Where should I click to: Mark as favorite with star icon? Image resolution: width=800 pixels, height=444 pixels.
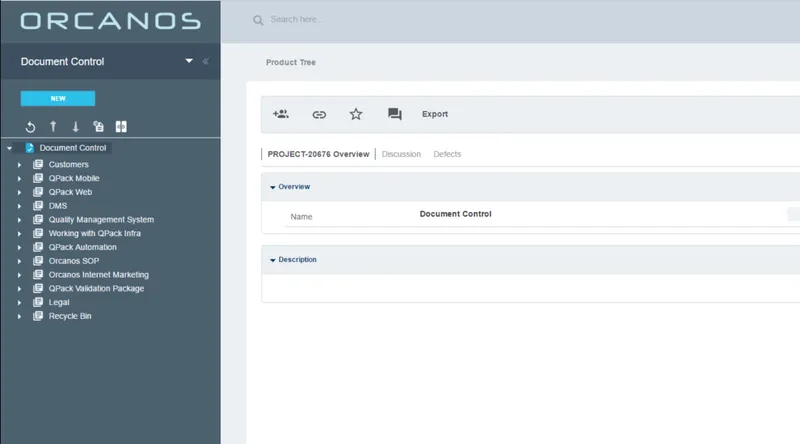(356, 114)
